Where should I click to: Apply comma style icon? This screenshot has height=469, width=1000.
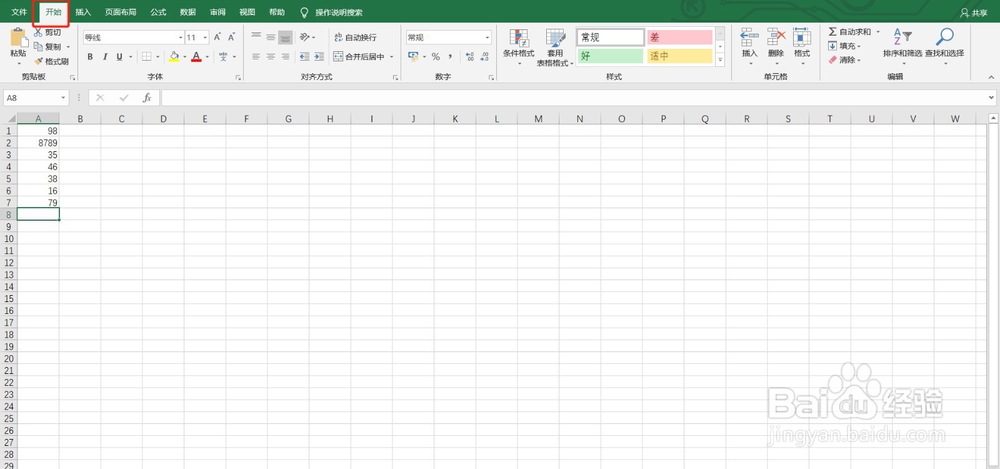pos(450,57)
